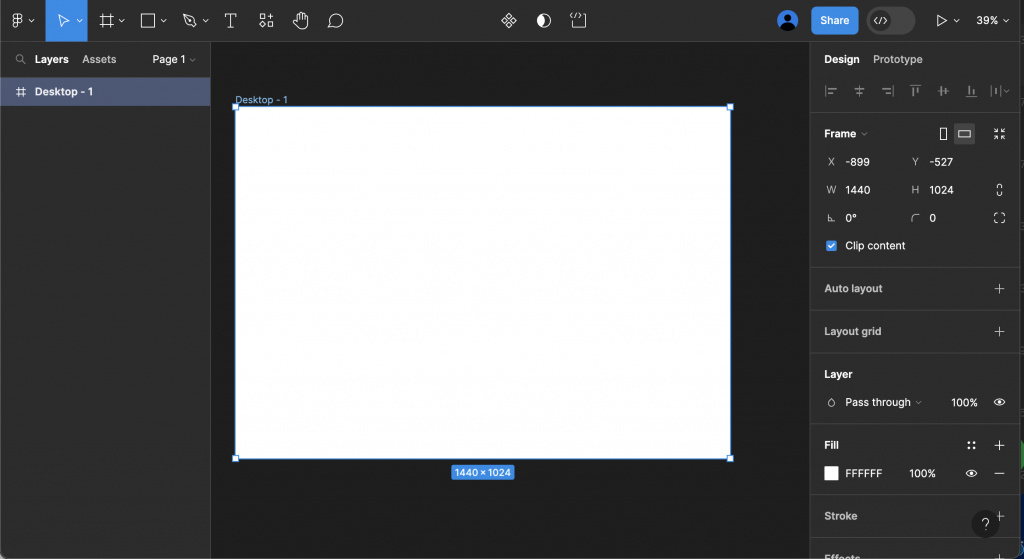Add a new fill with plus

[x=999, y=445]
